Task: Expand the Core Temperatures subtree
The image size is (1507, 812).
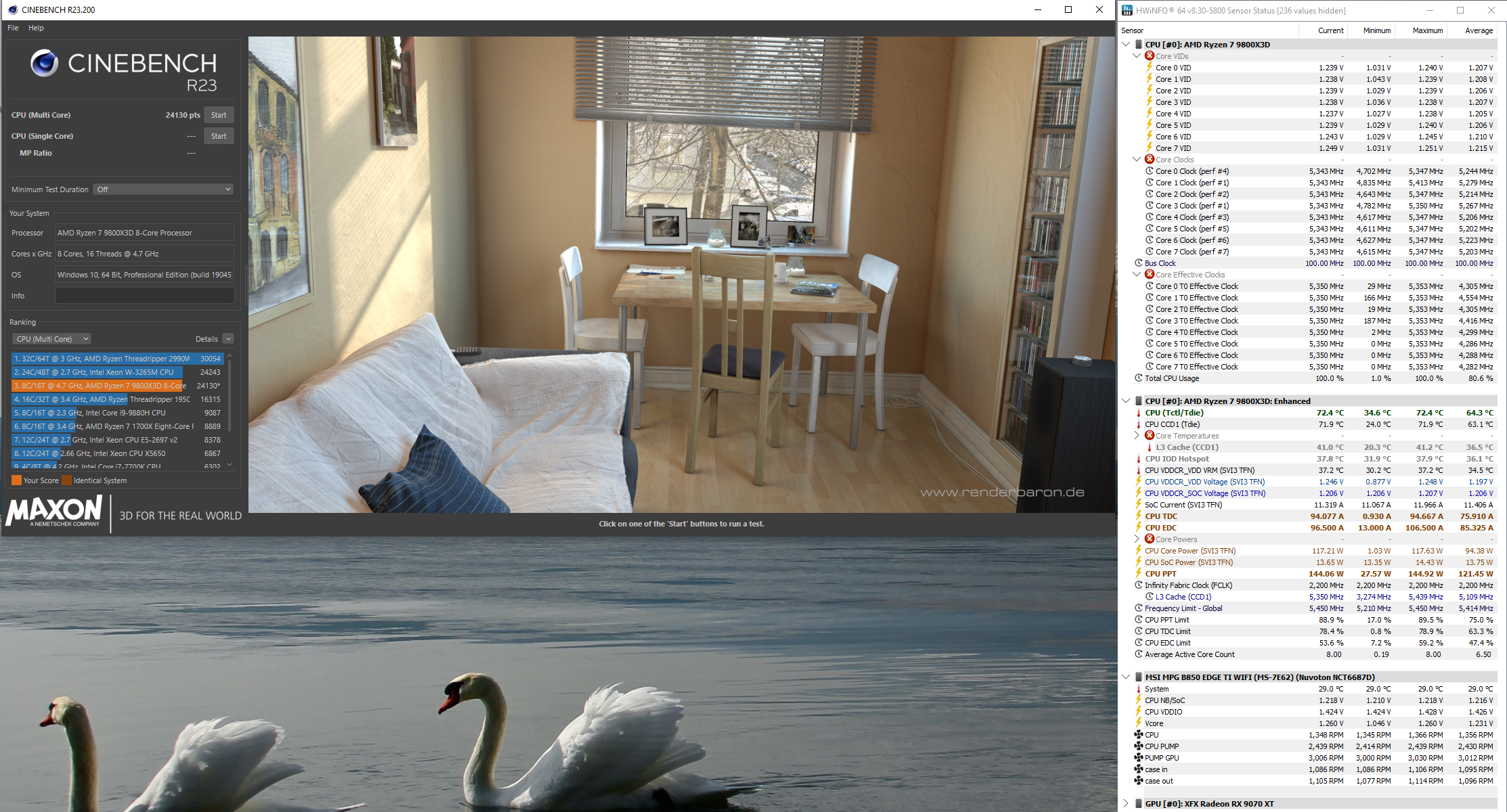Action: tap(1137, 436)
